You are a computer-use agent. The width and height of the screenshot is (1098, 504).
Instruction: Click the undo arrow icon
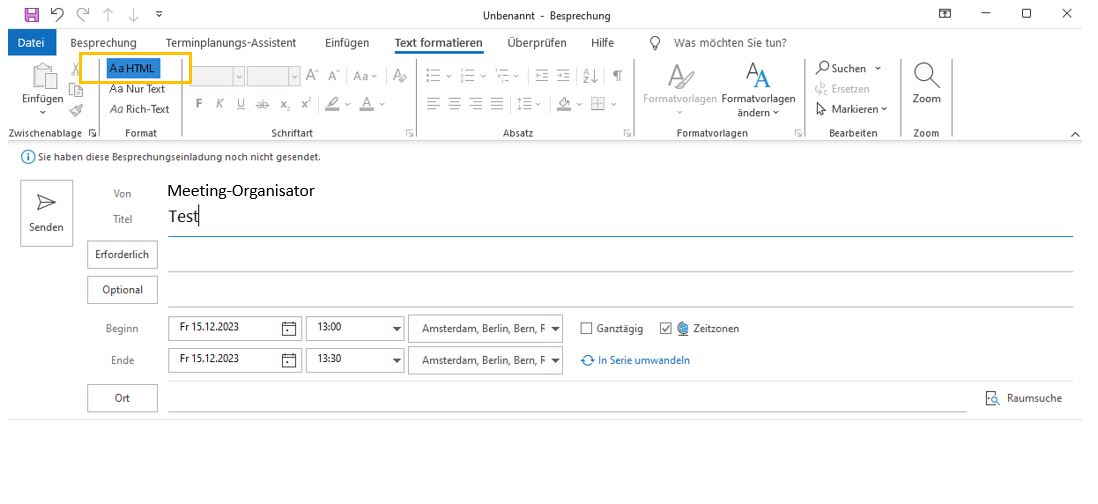(58, 15)
